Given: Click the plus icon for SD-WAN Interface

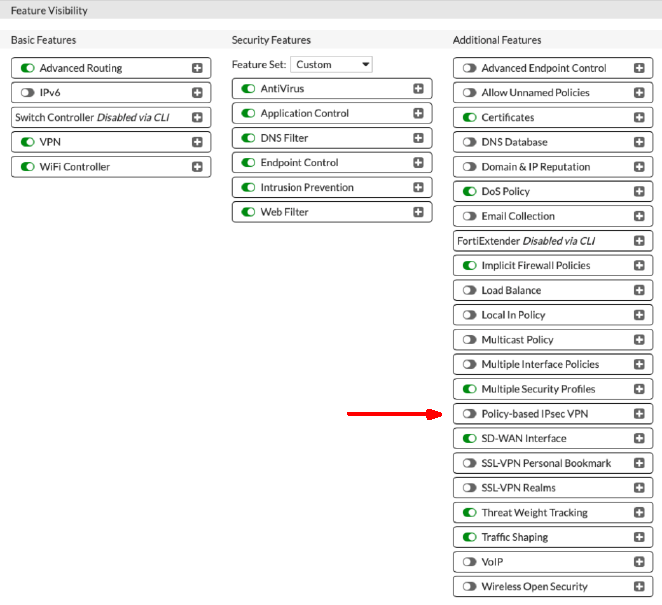Looking at the screenshot, I should 639,439.
